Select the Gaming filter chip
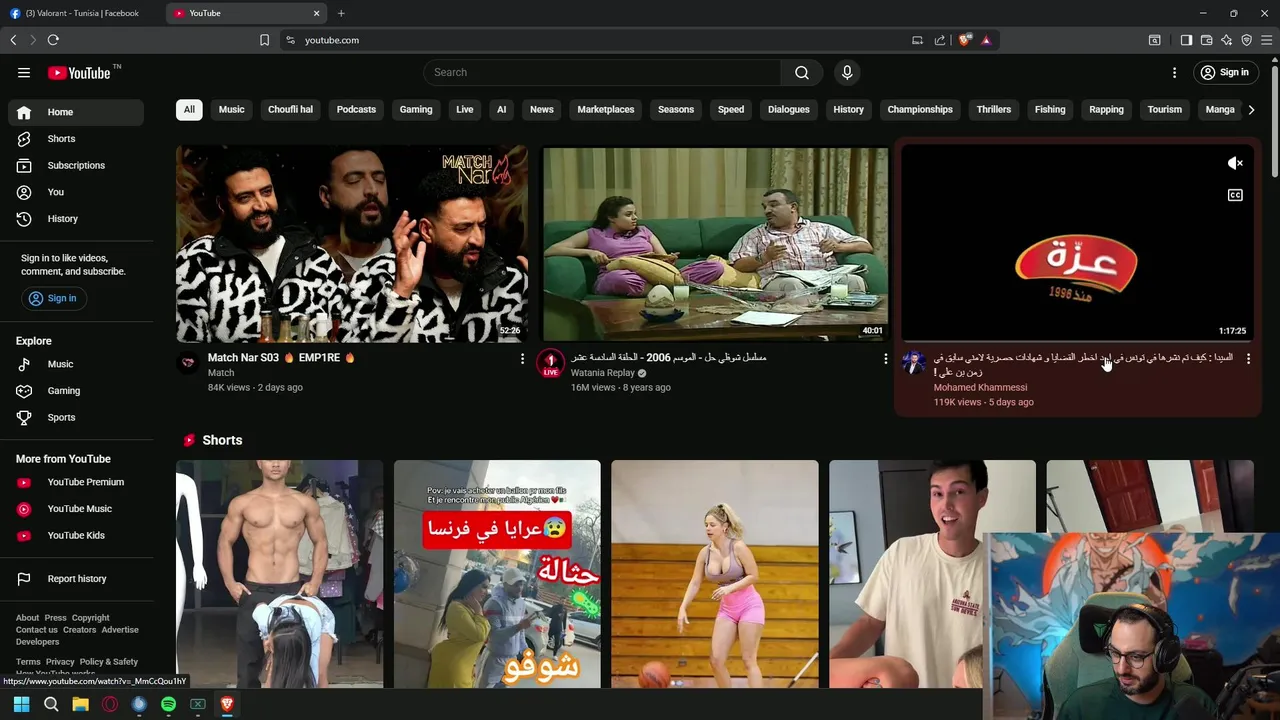 pyautogui.click(x=416, y=109)
